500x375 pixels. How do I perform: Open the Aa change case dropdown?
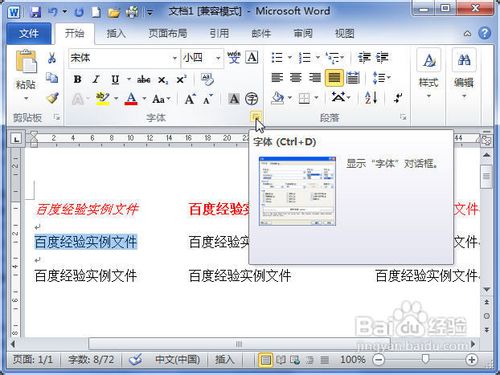(161, 99)
